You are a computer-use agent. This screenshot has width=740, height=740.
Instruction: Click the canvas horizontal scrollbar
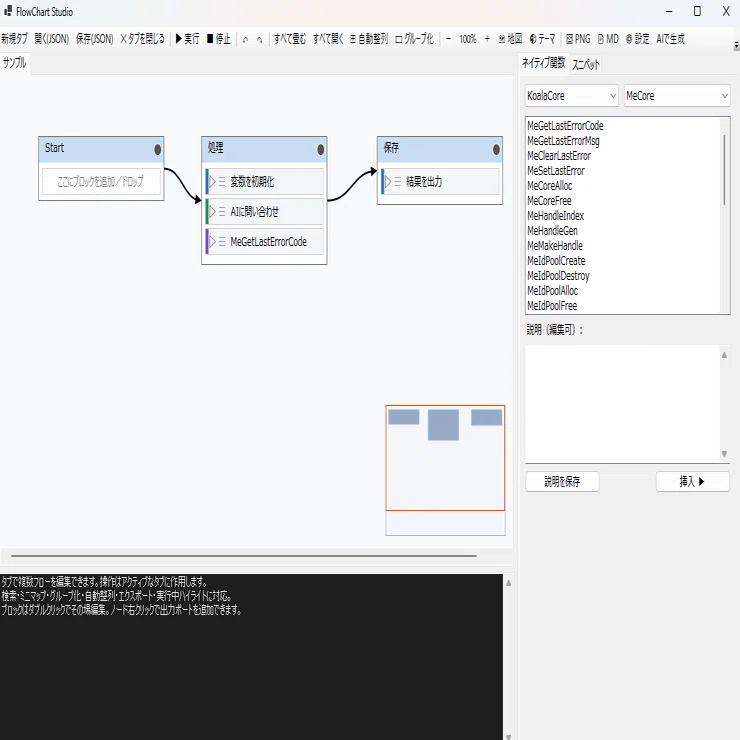244,556
